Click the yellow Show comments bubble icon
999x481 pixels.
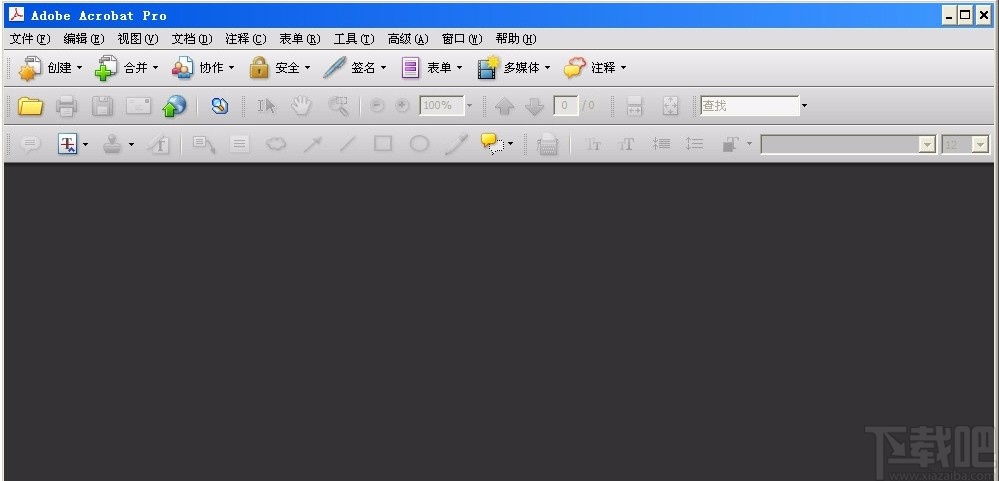point(492,144)
